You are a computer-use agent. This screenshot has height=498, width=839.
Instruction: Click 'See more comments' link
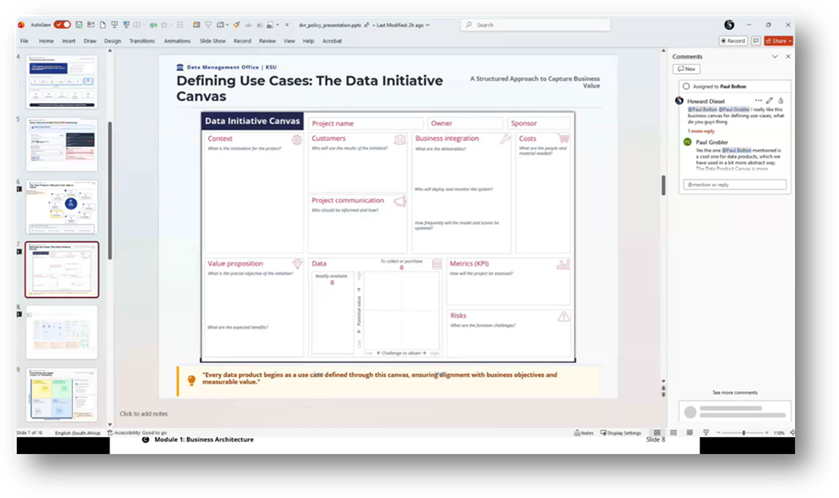[x=735, y=393]
